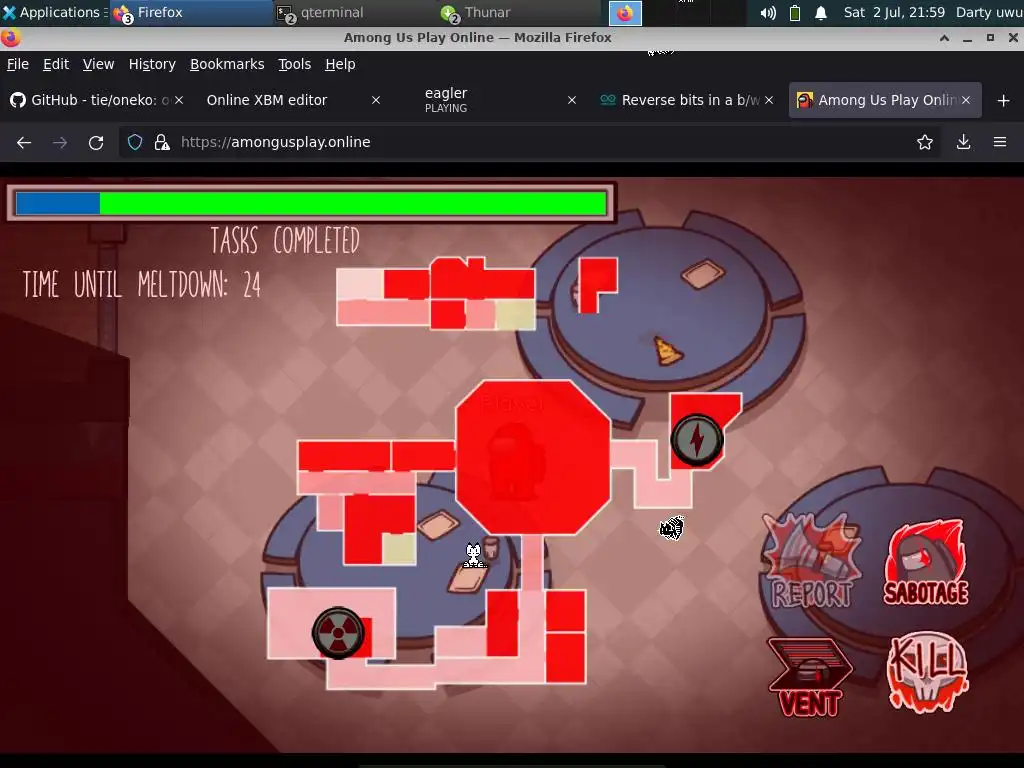Close the Online XBM editor tab
1024x768 pixels.
(x=376, y=100)
